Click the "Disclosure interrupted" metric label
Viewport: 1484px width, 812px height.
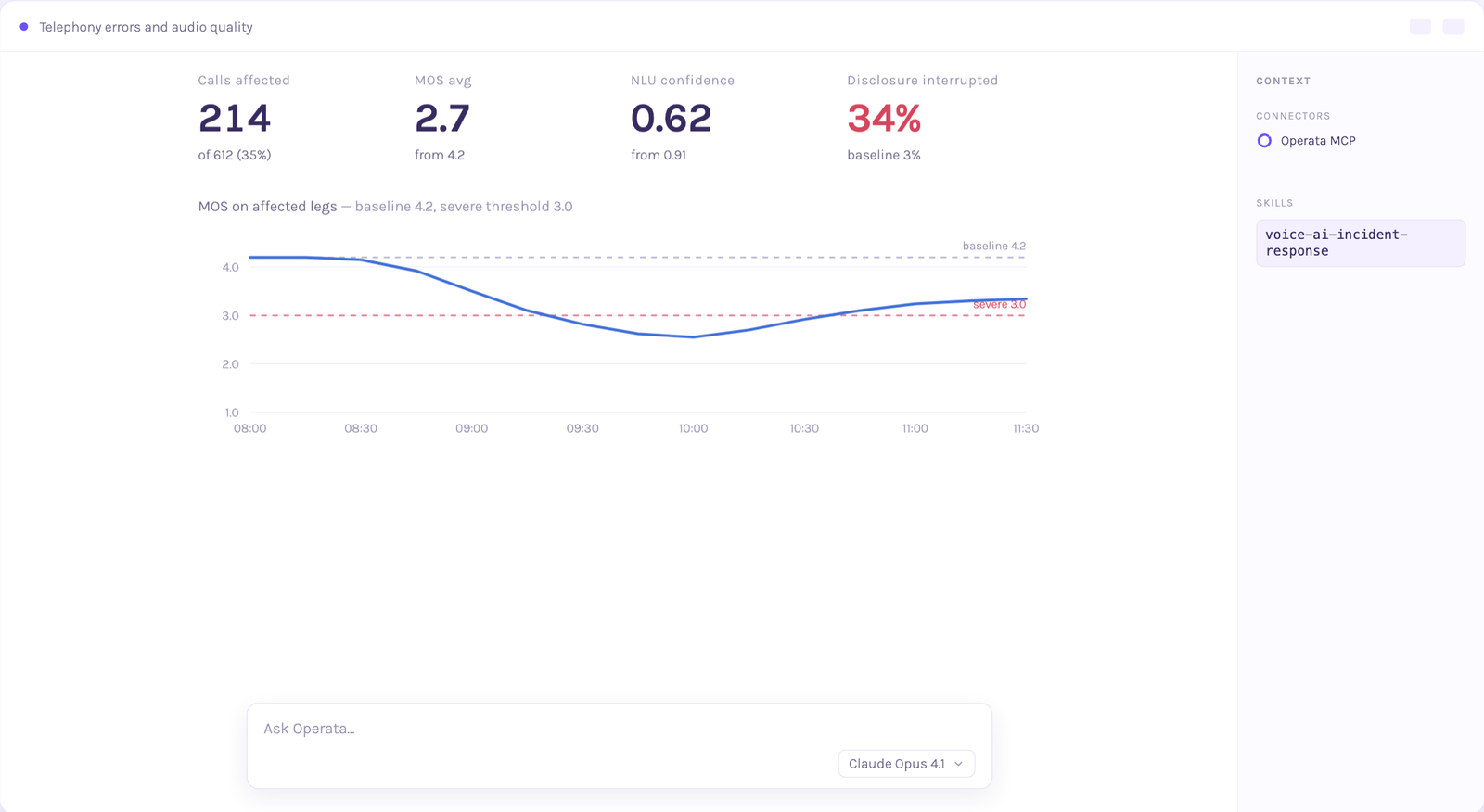923,81
